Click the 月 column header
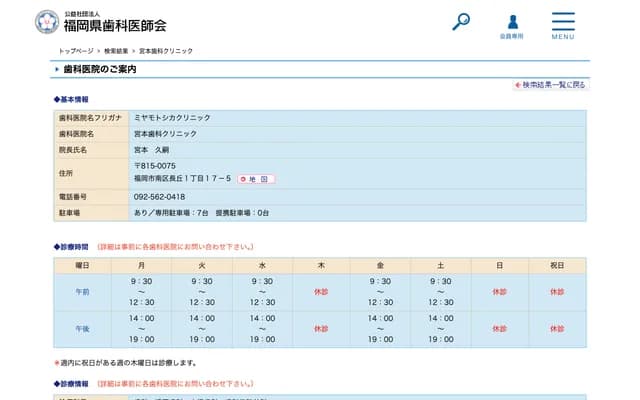This screenshot has width=640, height=400. coord(141,266)
